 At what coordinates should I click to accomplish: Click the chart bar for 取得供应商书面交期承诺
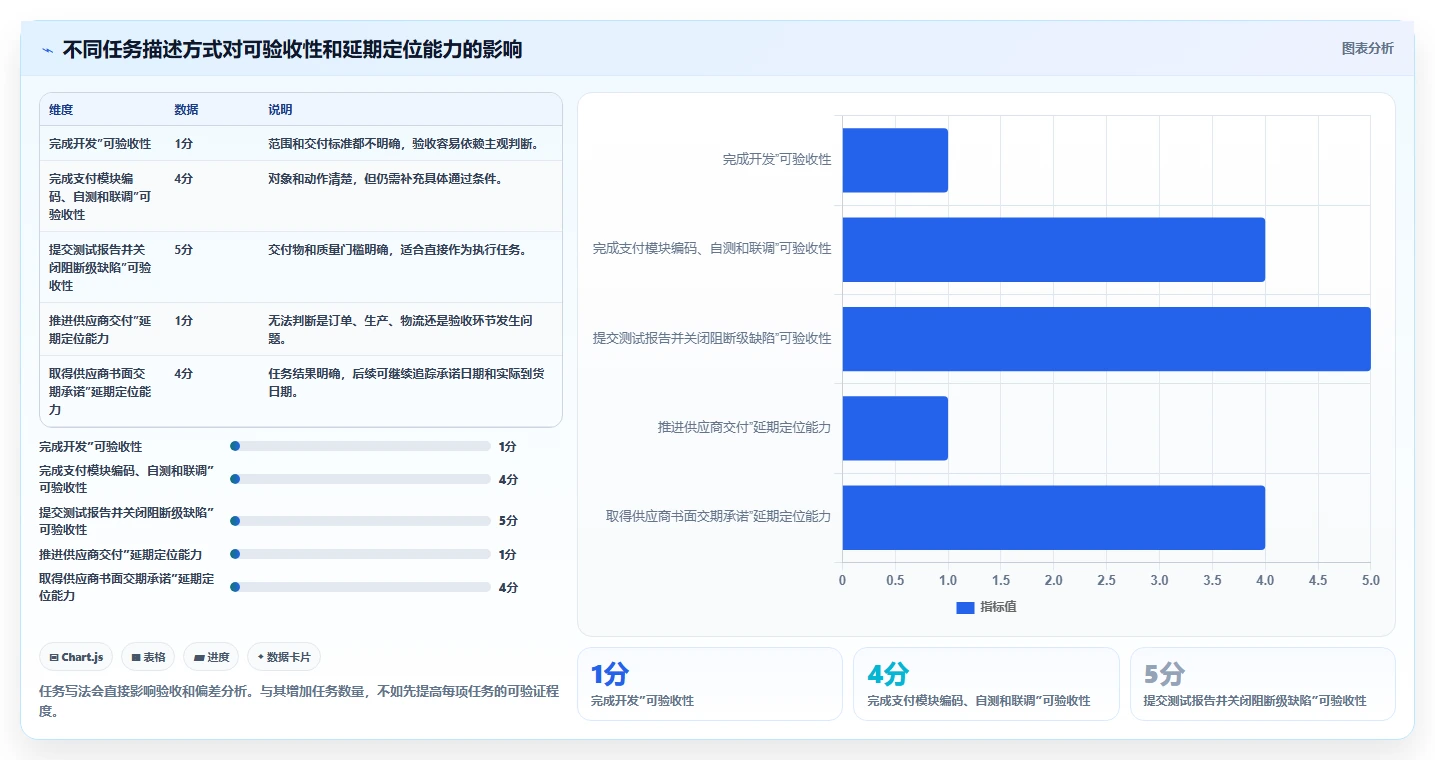point(1054,517)
